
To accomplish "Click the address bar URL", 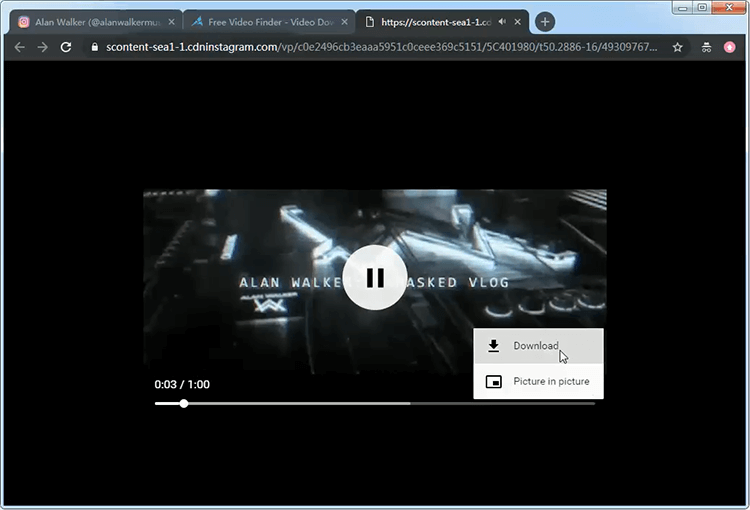I will [381, 47].
